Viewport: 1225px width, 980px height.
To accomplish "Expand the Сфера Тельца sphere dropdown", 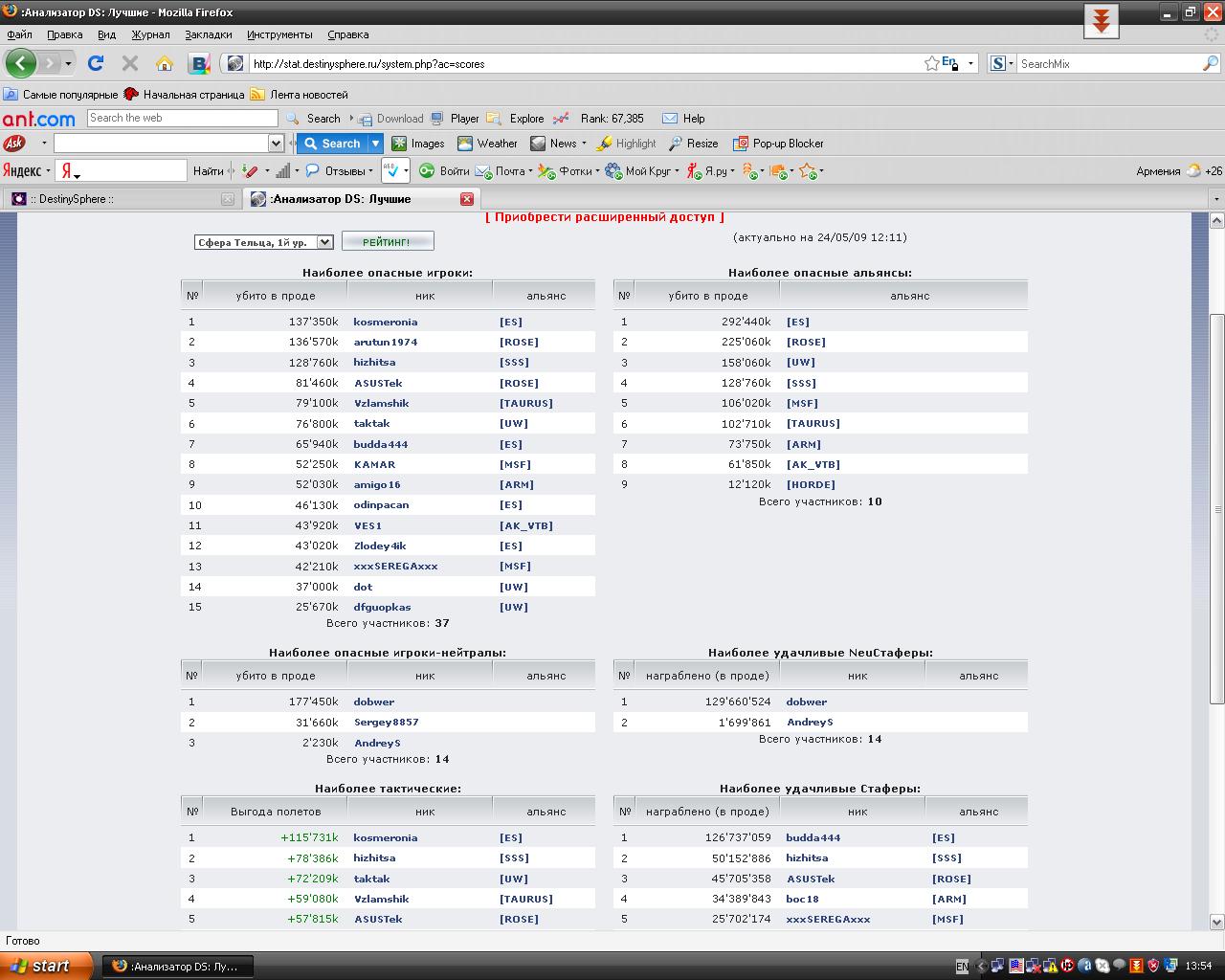I will point(323,242).
